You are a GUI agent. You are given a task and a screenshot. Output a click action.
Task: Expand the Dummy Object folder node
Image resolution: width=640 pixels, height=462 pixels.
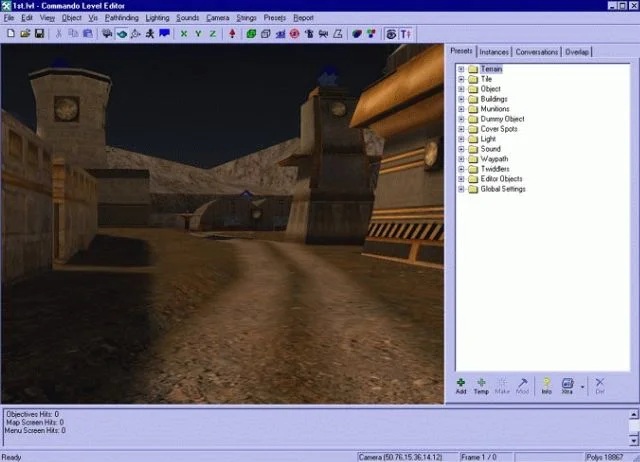[x=461, y=119]
